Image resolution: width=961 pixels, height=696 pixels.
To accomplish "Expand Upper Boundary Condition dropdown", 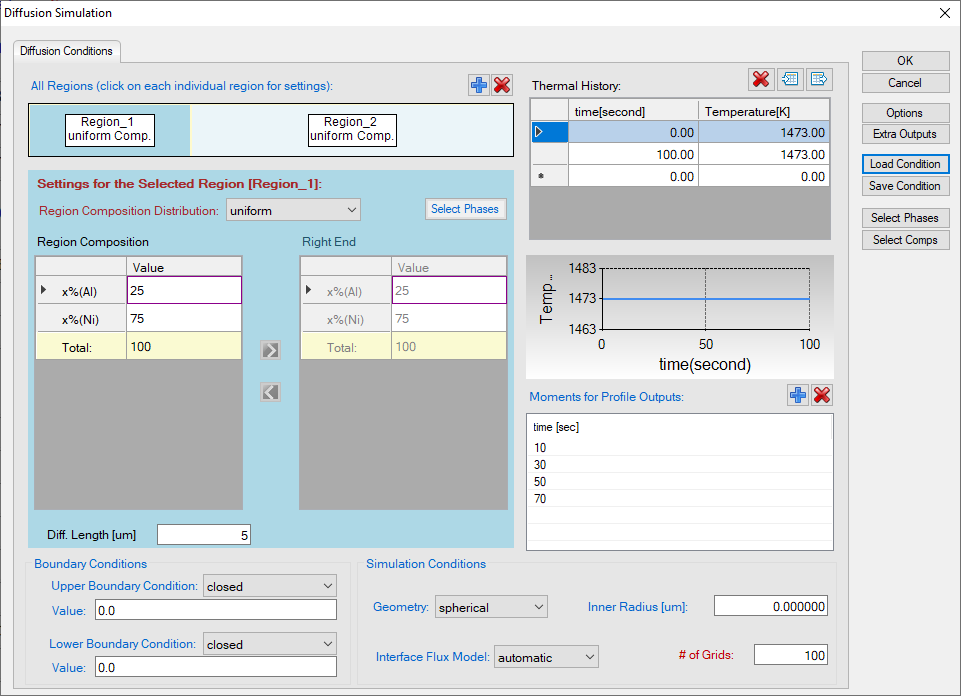I will [x=270, y=586].
